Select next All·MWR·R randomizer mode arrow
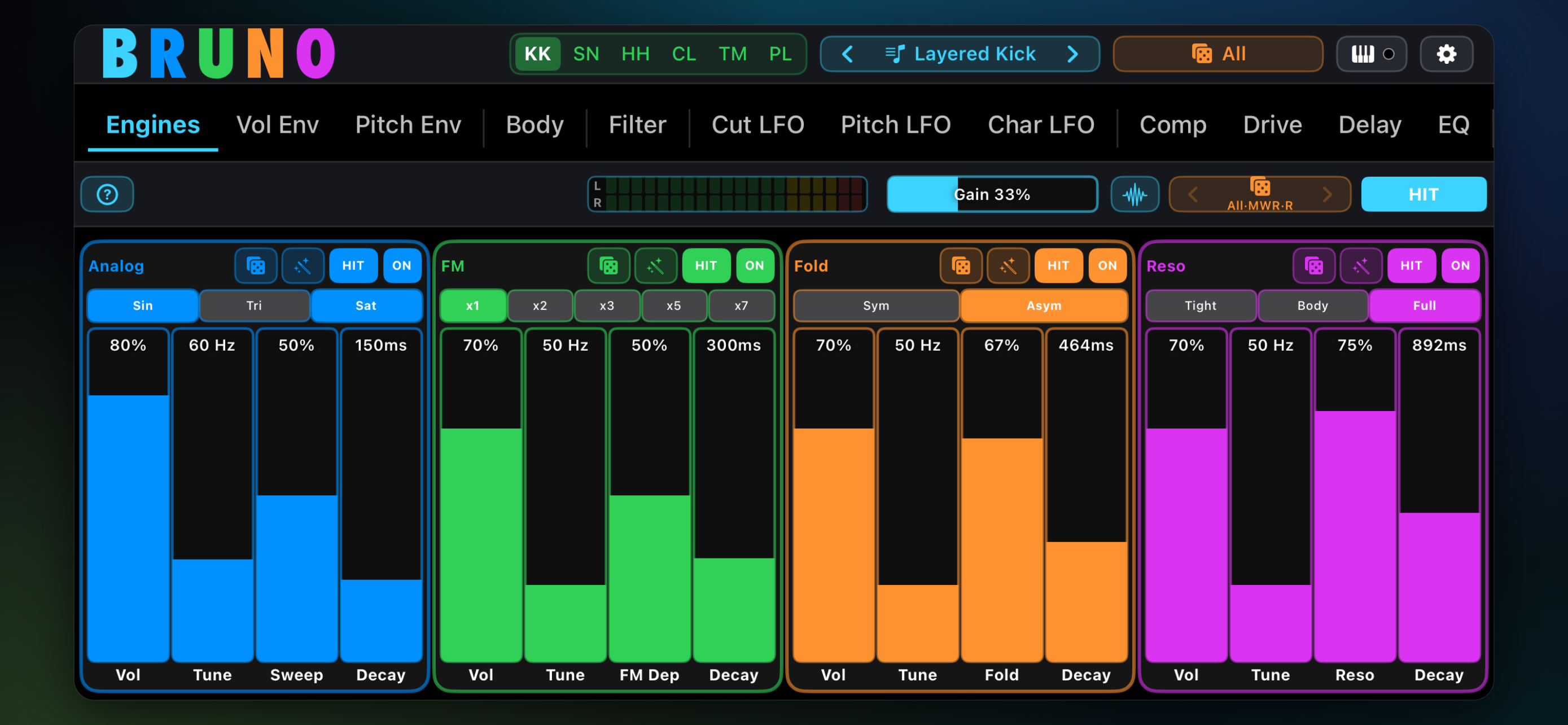The image size is (1568, 725). pos(1328,194)
